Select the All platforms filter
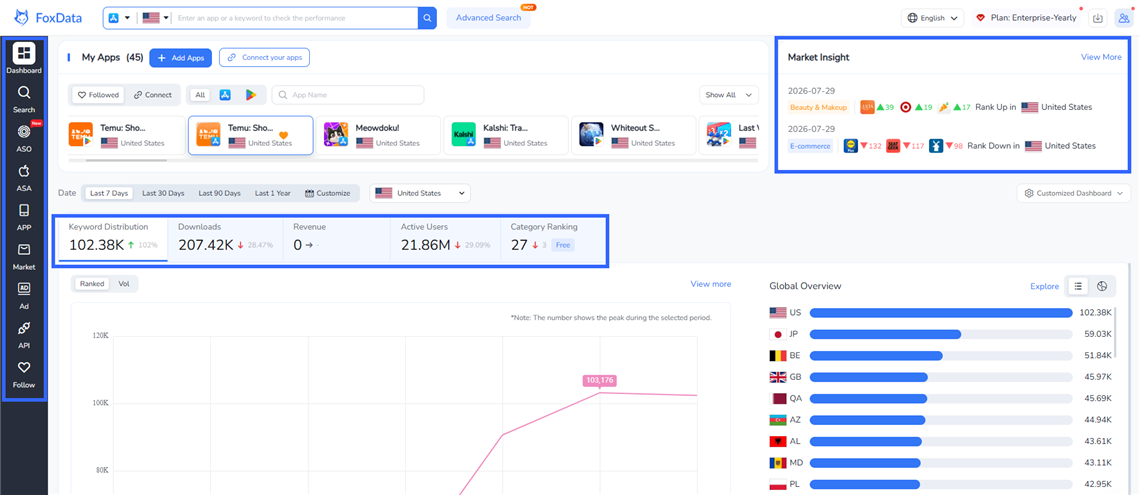The width and height of the screenshot is (1140, 495). click(x=200, y=95)
